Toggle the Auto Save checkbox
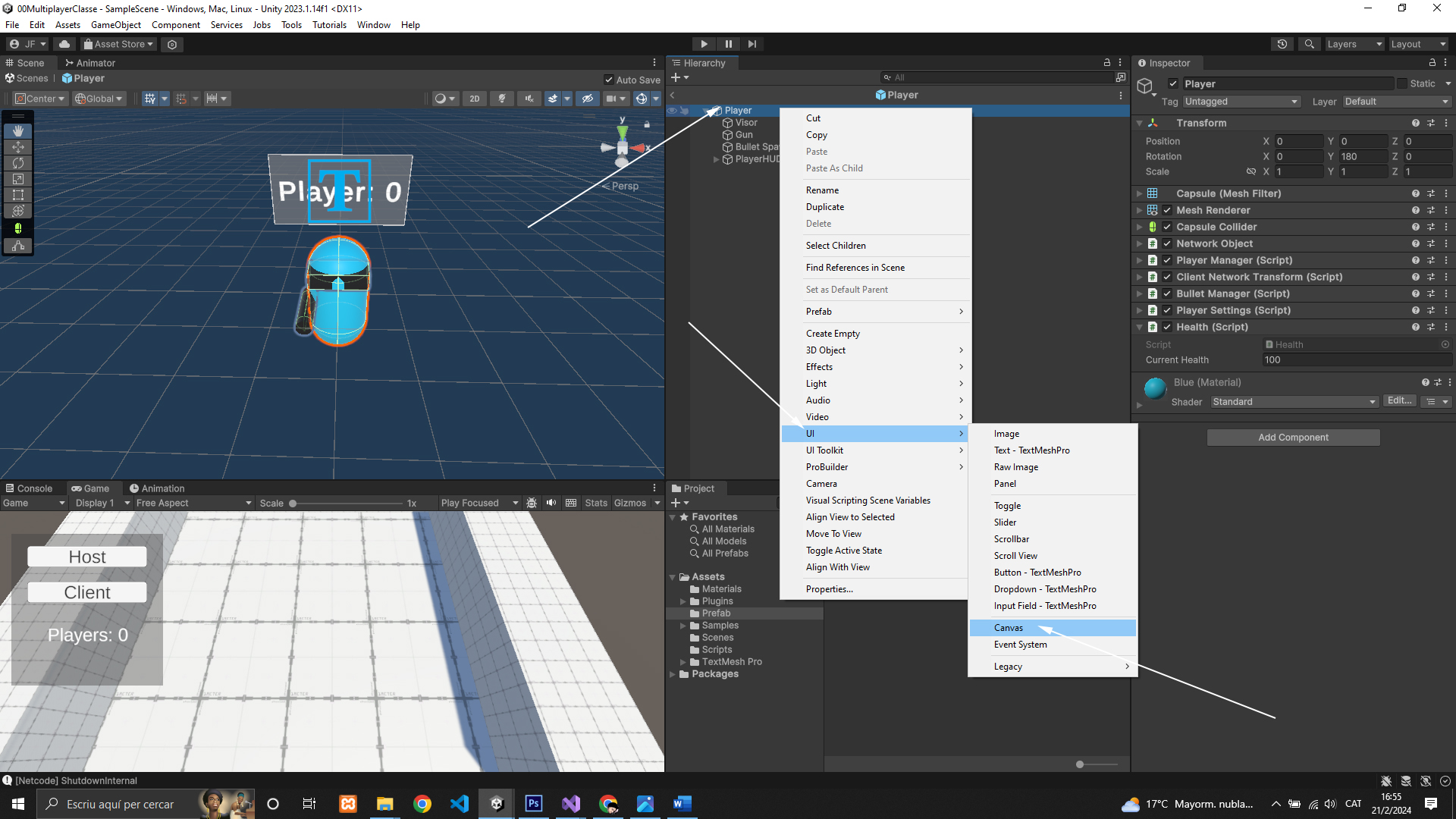 (609, 80)
